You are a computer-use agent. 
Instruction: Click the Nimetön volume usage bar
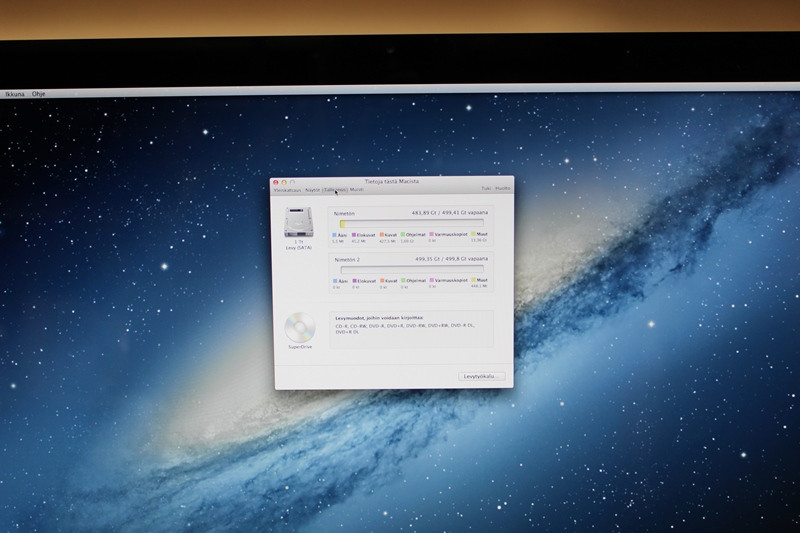(x=412, y=223)
